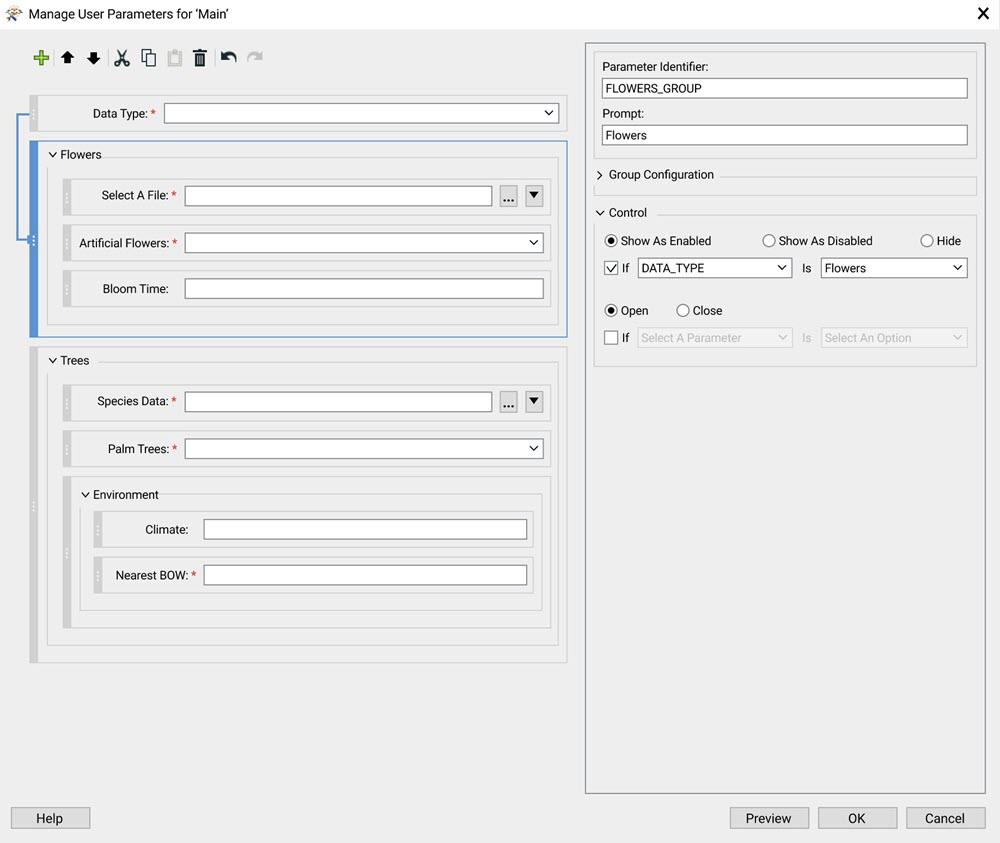
Task: Click the Bloom Time text field
Action: (364, 289)
